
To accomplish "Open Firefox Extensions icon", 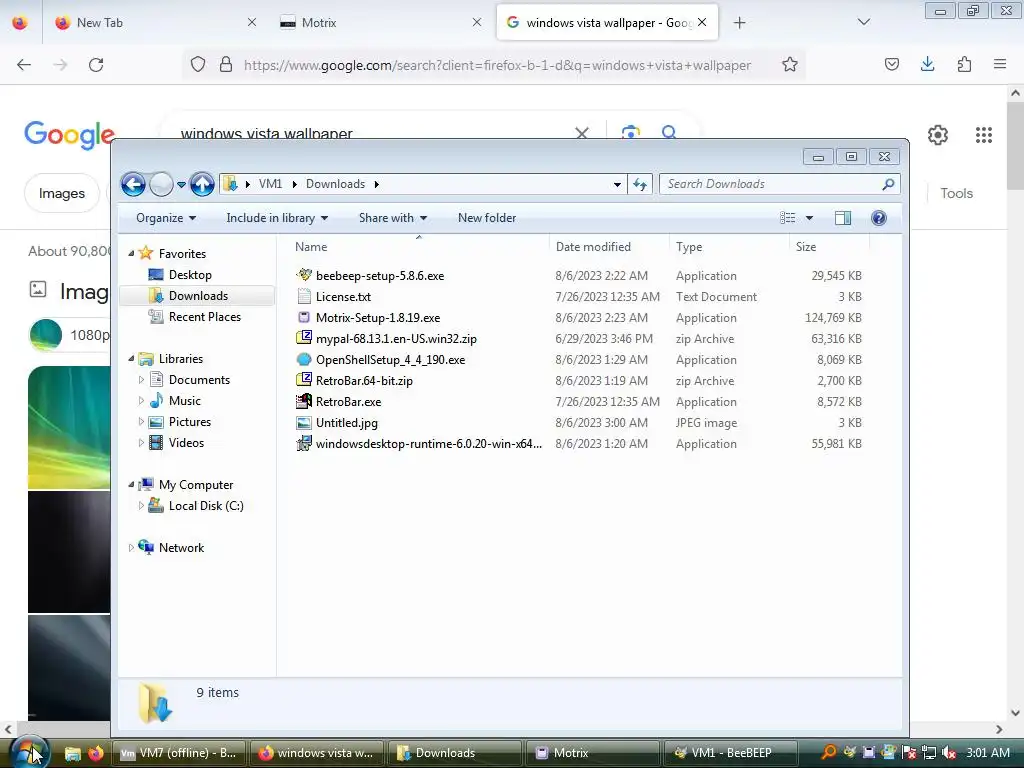I will pyautogui.click(x=964, y=64).
